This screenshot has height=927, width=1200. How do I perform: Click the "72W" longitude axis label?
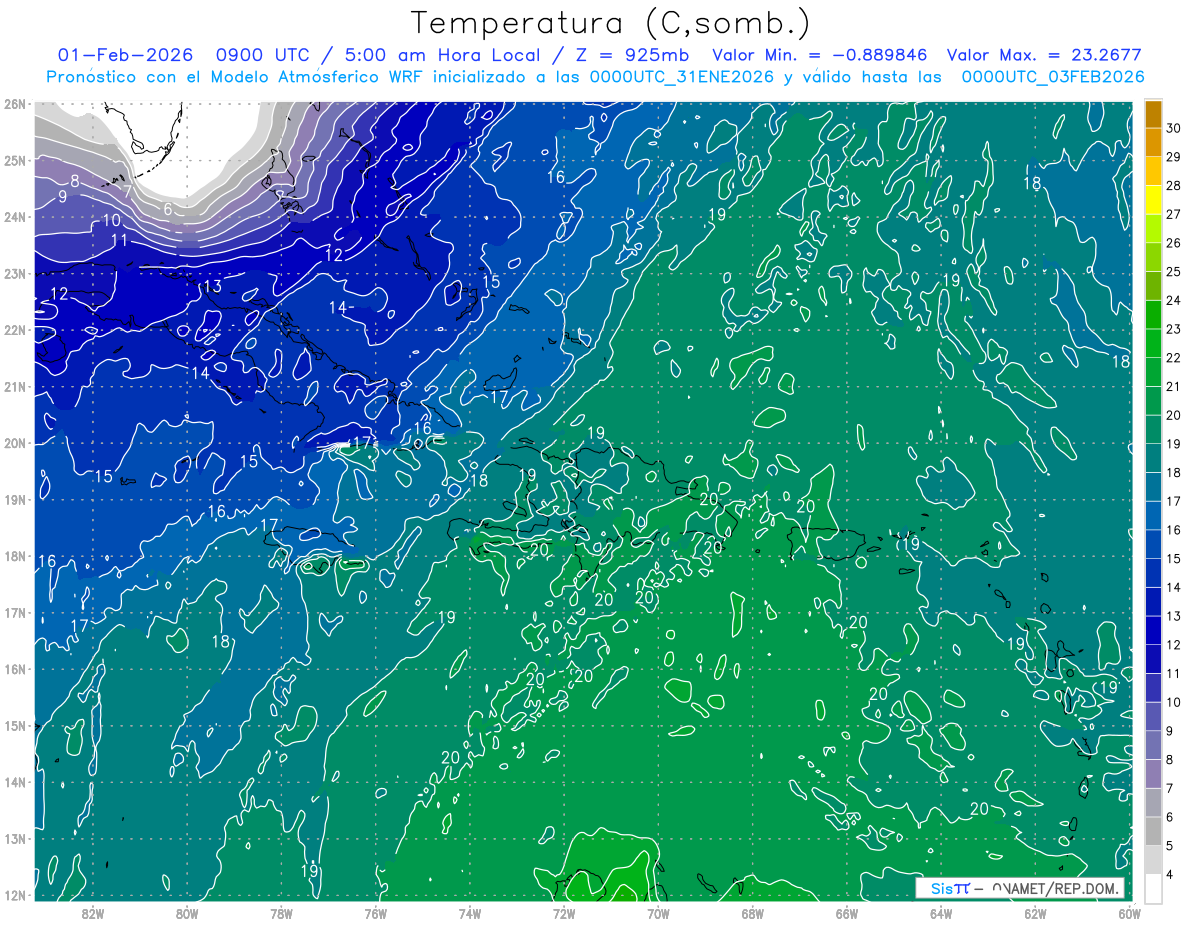(x=564, y=913)
